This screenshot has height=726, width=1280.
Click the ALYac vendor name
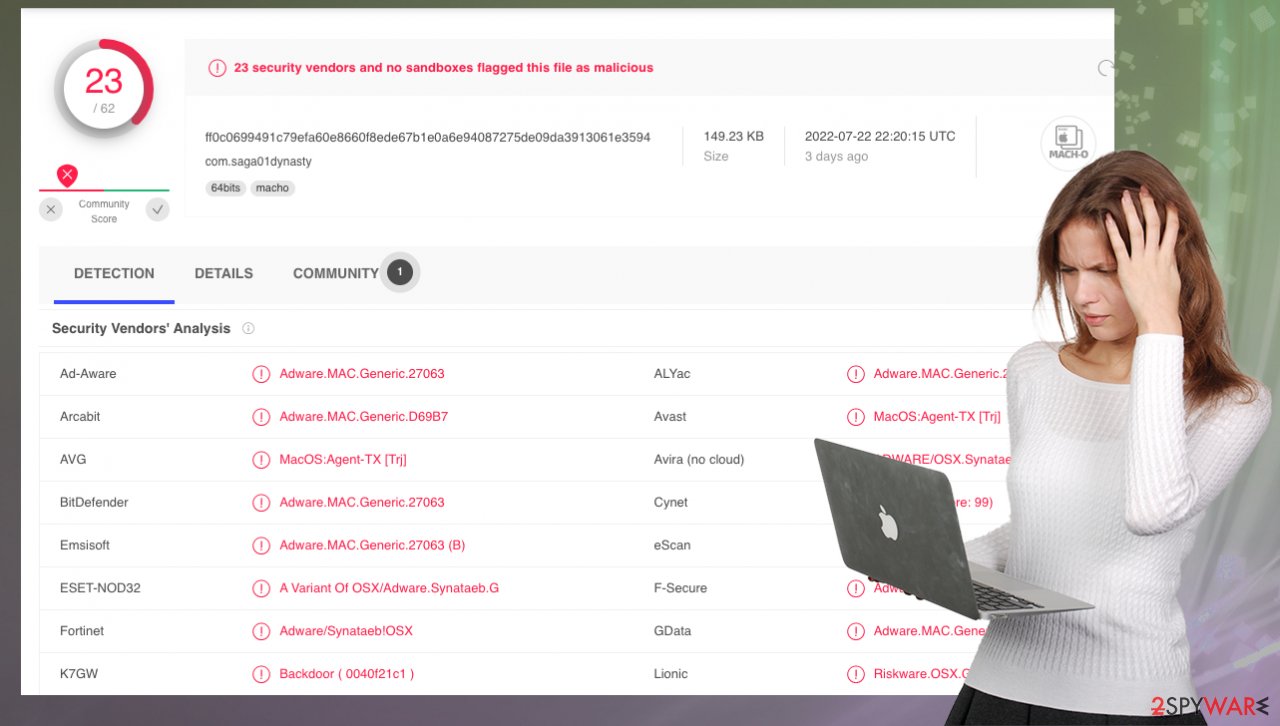click(672, 374)
